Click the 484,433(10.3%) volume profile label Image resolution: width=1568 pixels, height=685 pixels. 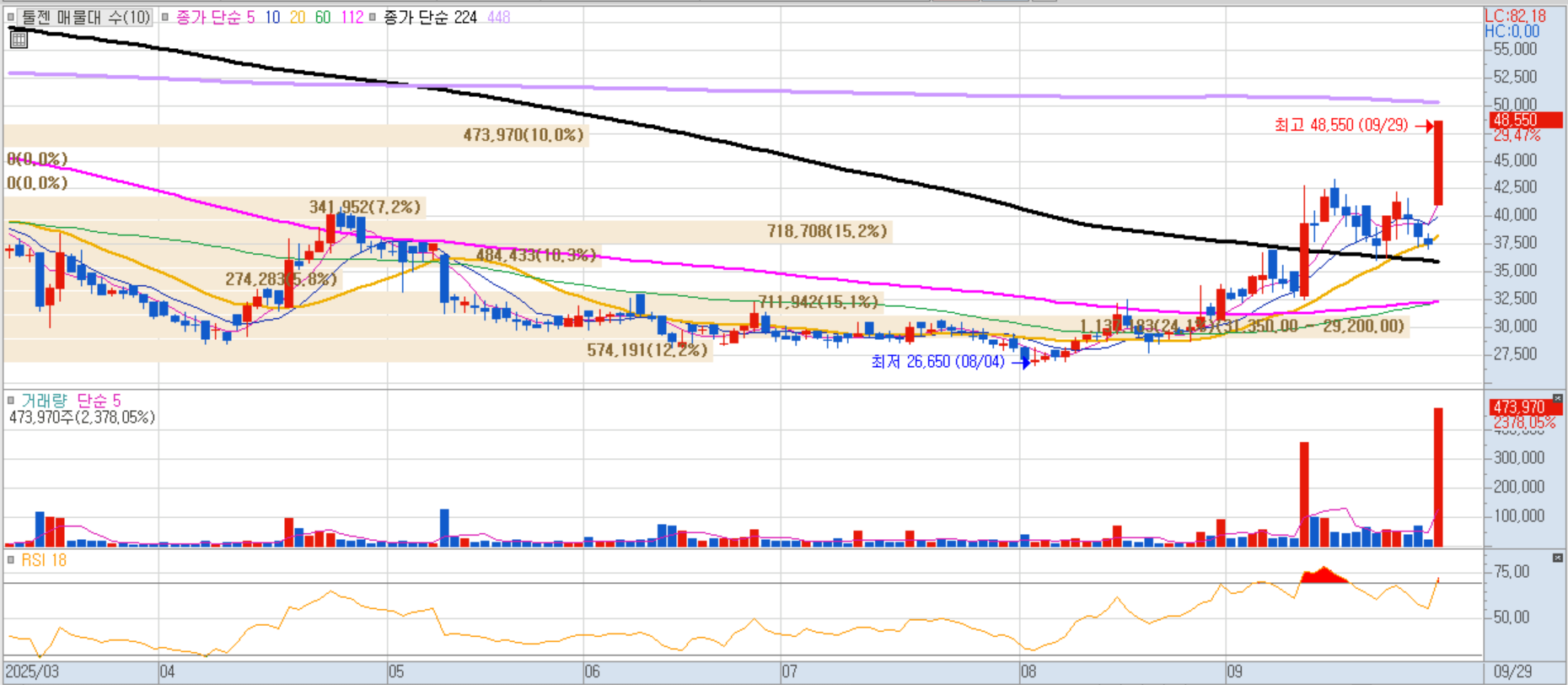(536, 255)
